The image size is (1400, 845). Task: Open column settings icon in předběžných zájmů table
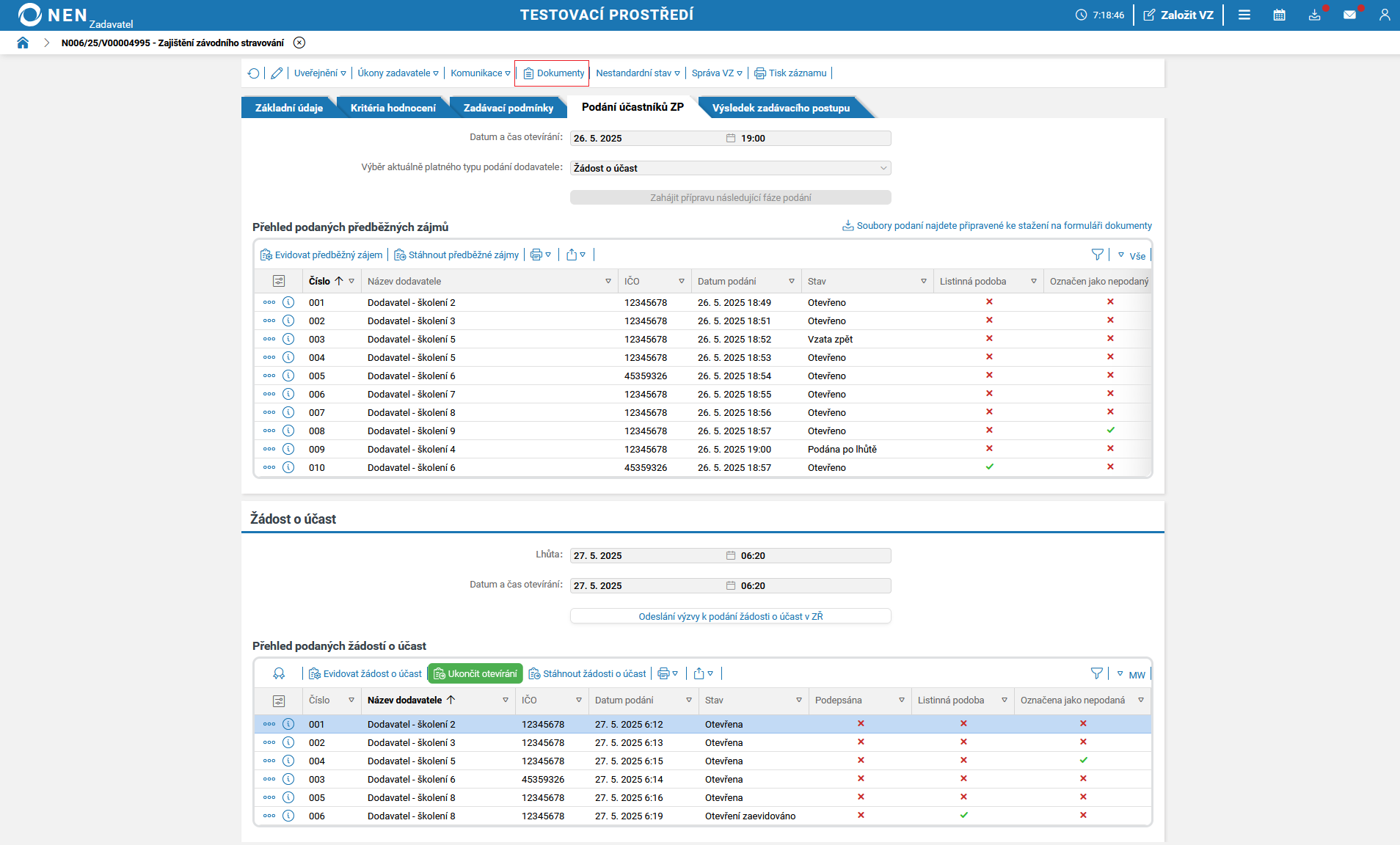tap(279, 281)
